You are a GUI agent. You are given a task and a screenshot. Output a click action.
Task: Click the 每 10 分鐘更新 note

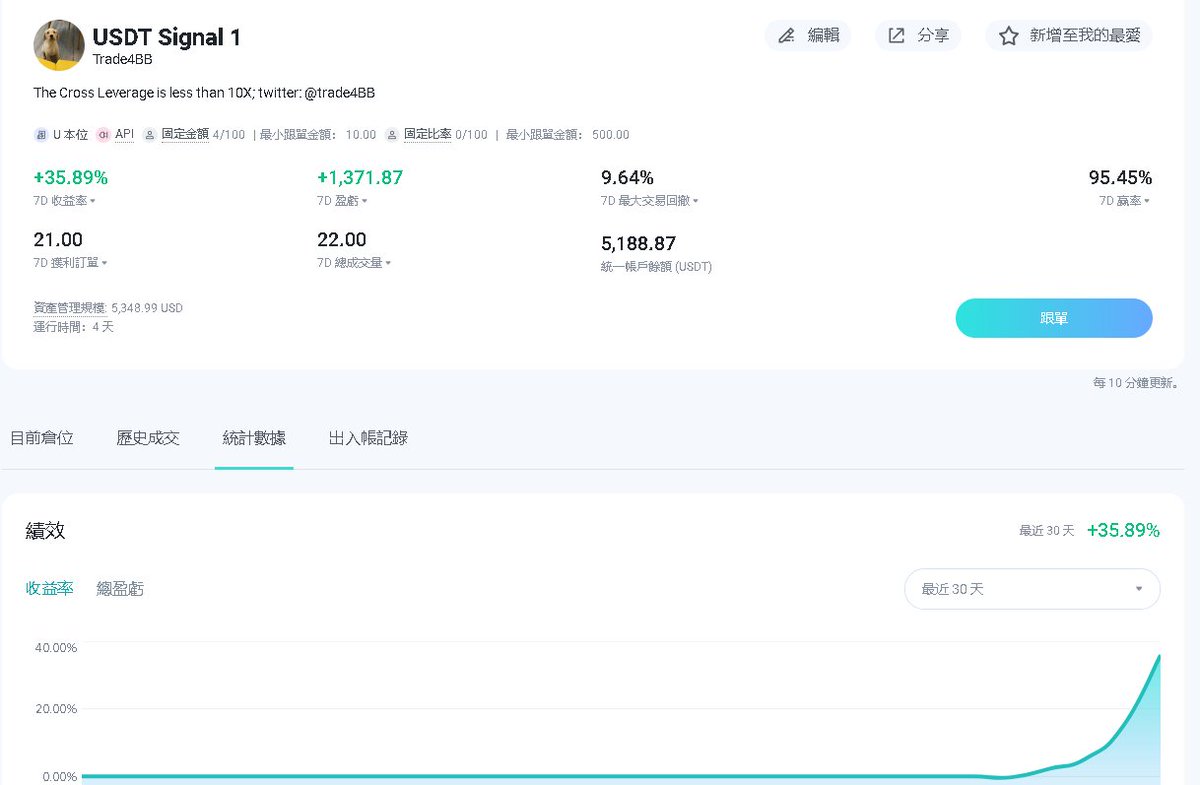tap(1135, 383)
